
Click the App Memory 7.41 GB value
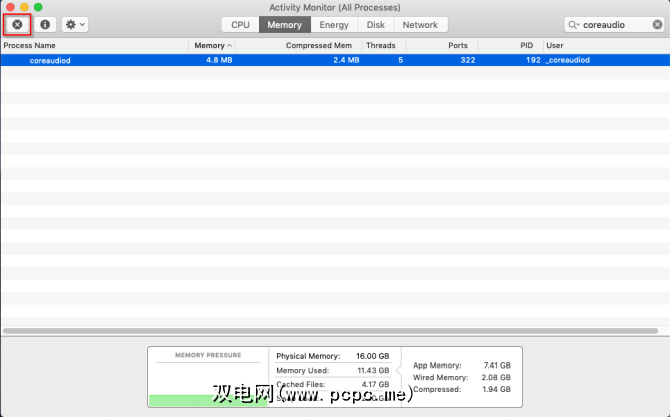pos(497,365)
